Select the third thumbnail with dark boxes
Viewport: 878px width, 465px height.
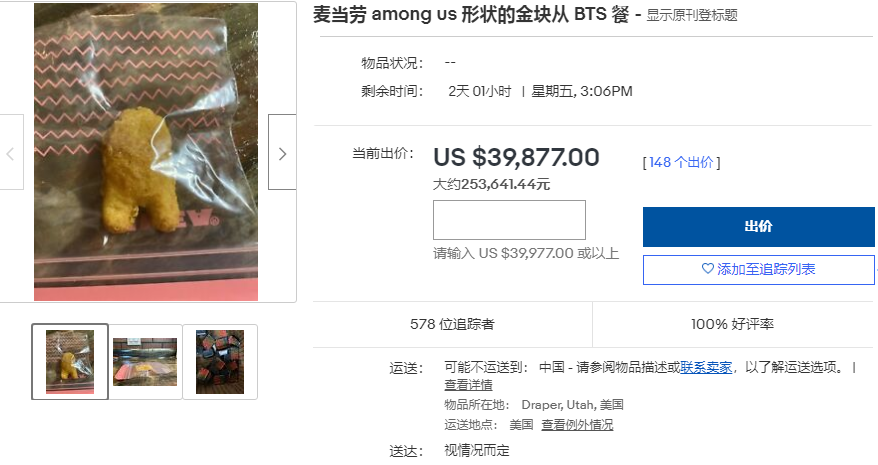click(220, 362)
